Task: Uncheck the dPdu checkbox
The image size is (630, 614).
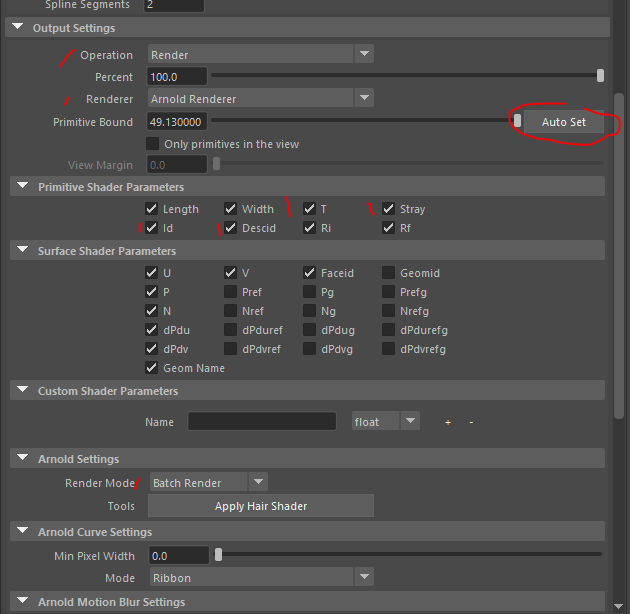Action: [x=151, y=330]
